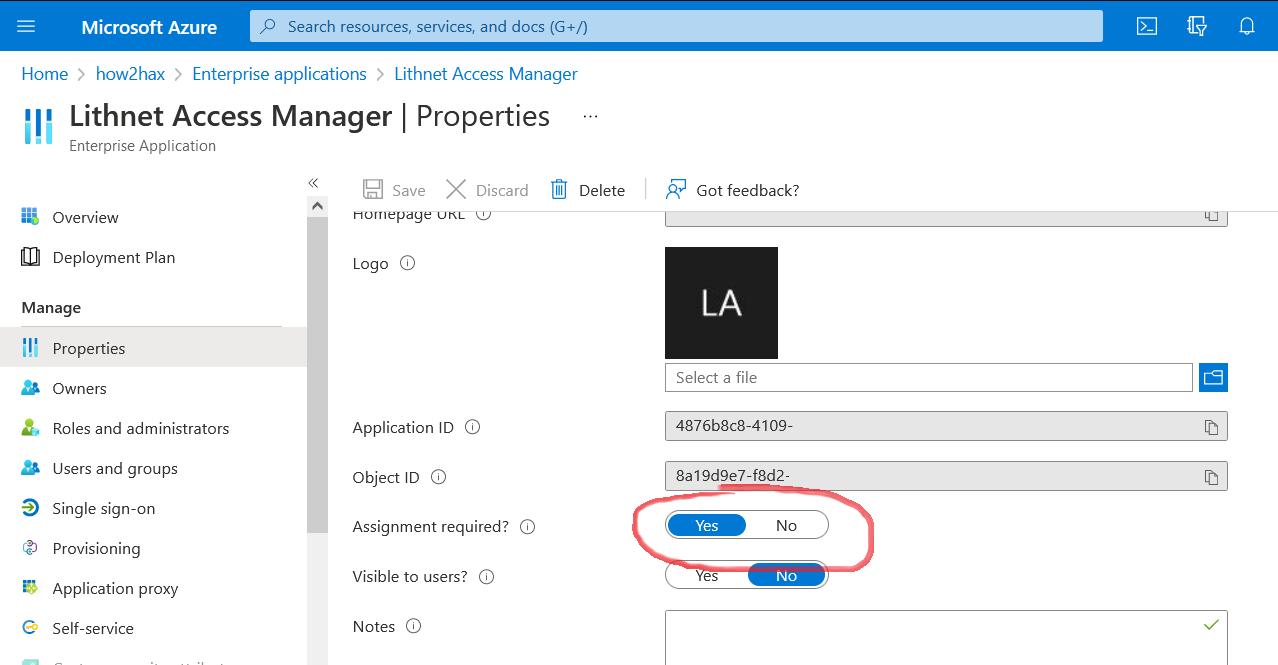The height and width of the screenshot is (665, 1278).
Task: Set Visible to users to Yes
Action: (707, 576)
